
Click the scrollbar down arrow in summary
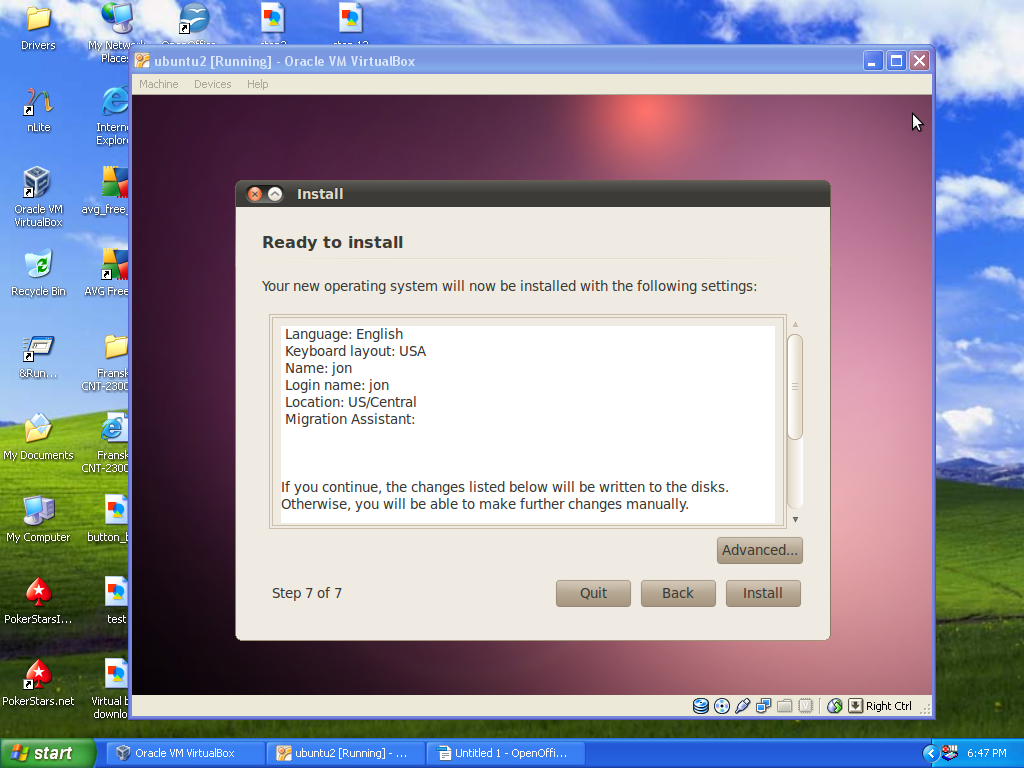[x=795, y=520]
